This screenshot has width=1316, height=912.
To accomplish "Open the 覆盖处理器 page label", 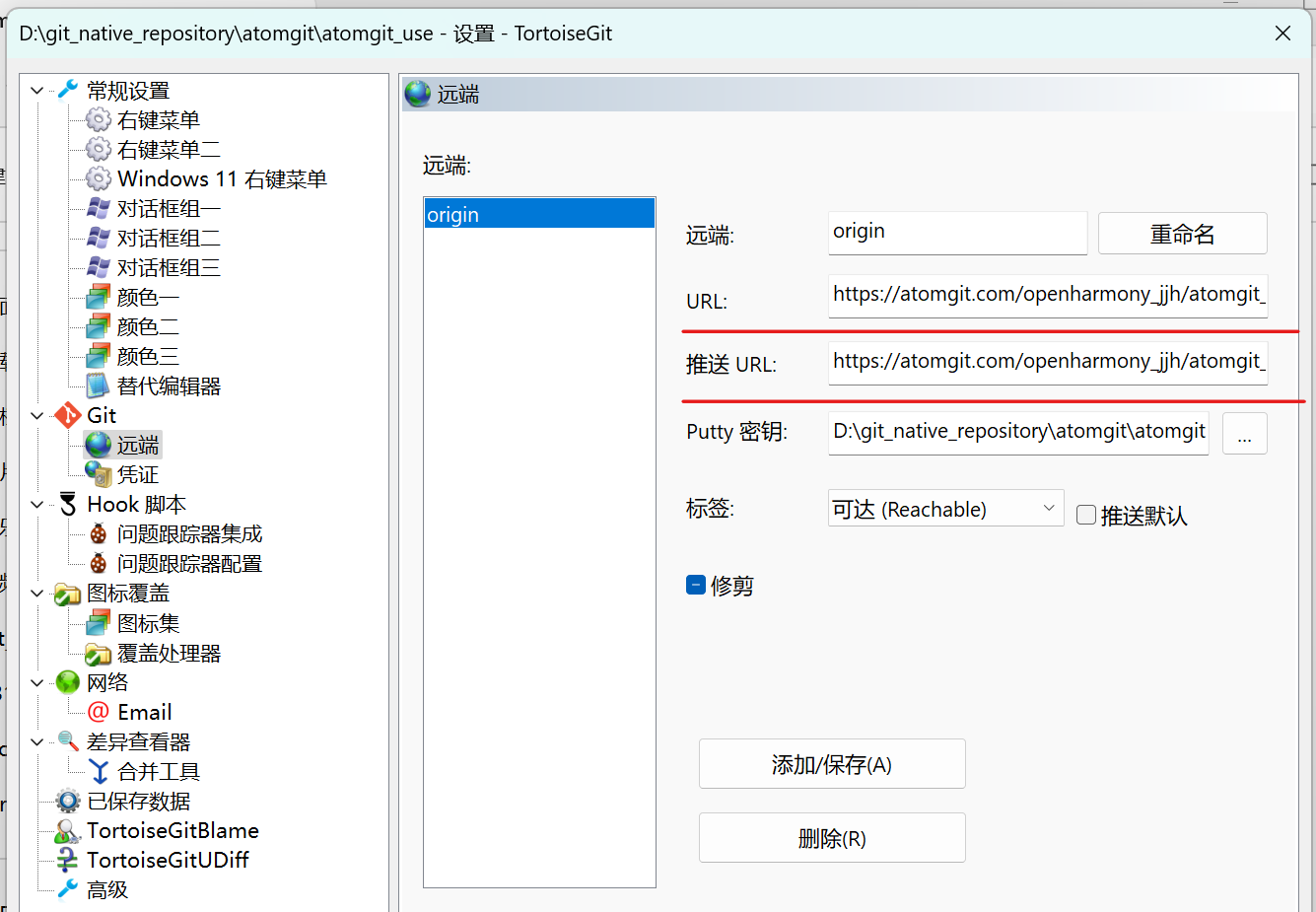I will coord(169,653).
